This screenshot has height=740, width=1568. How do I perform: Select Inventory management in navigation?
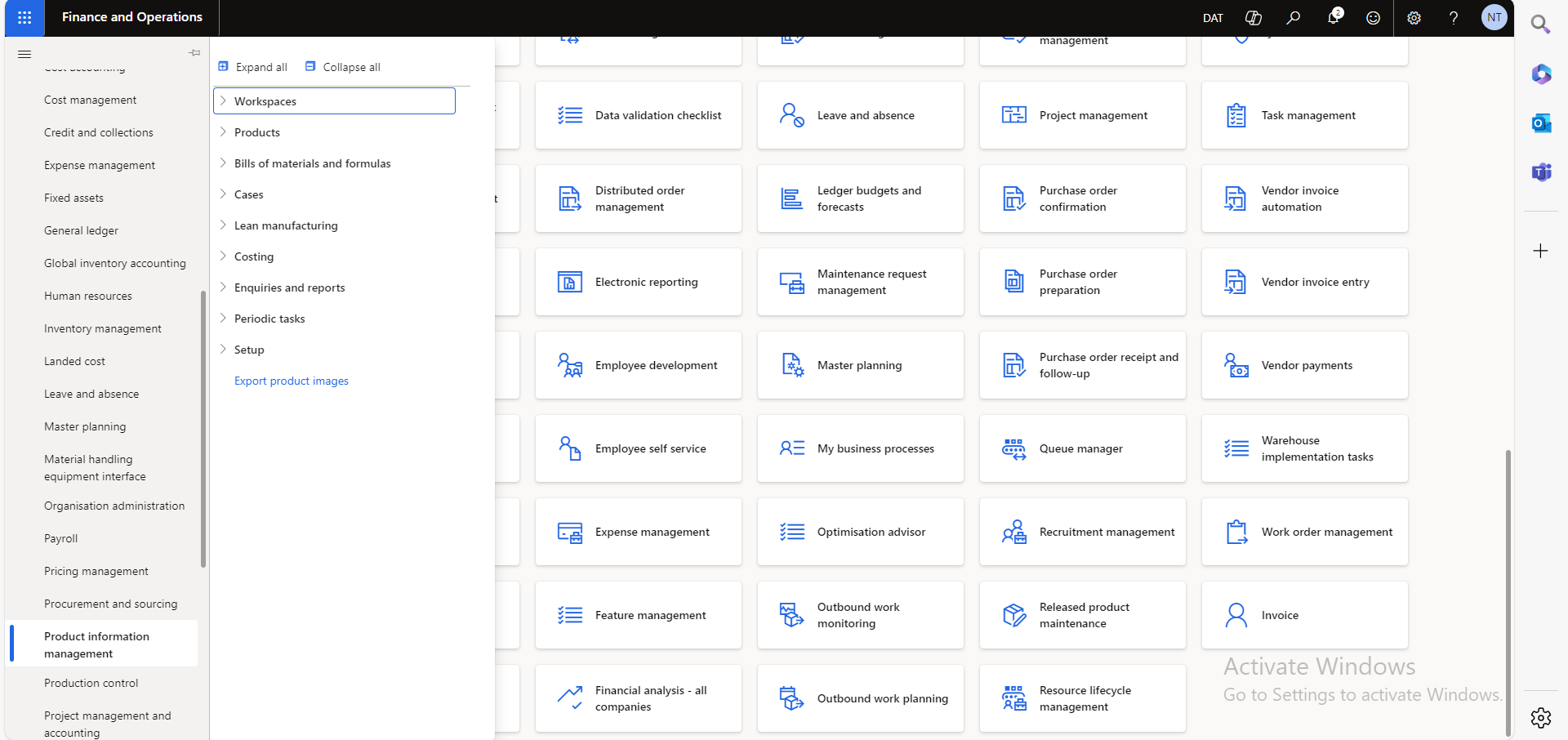tap(103, 328)
